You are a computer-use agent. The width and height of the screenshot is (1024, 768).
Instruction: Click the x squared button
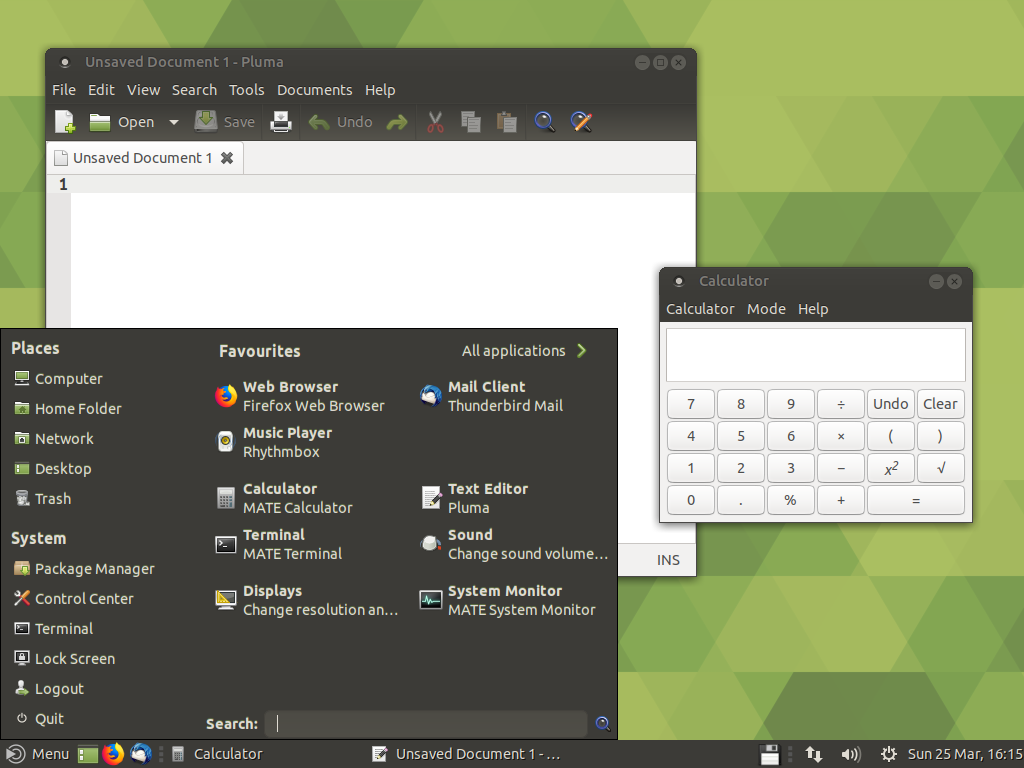tap(891, 468)
